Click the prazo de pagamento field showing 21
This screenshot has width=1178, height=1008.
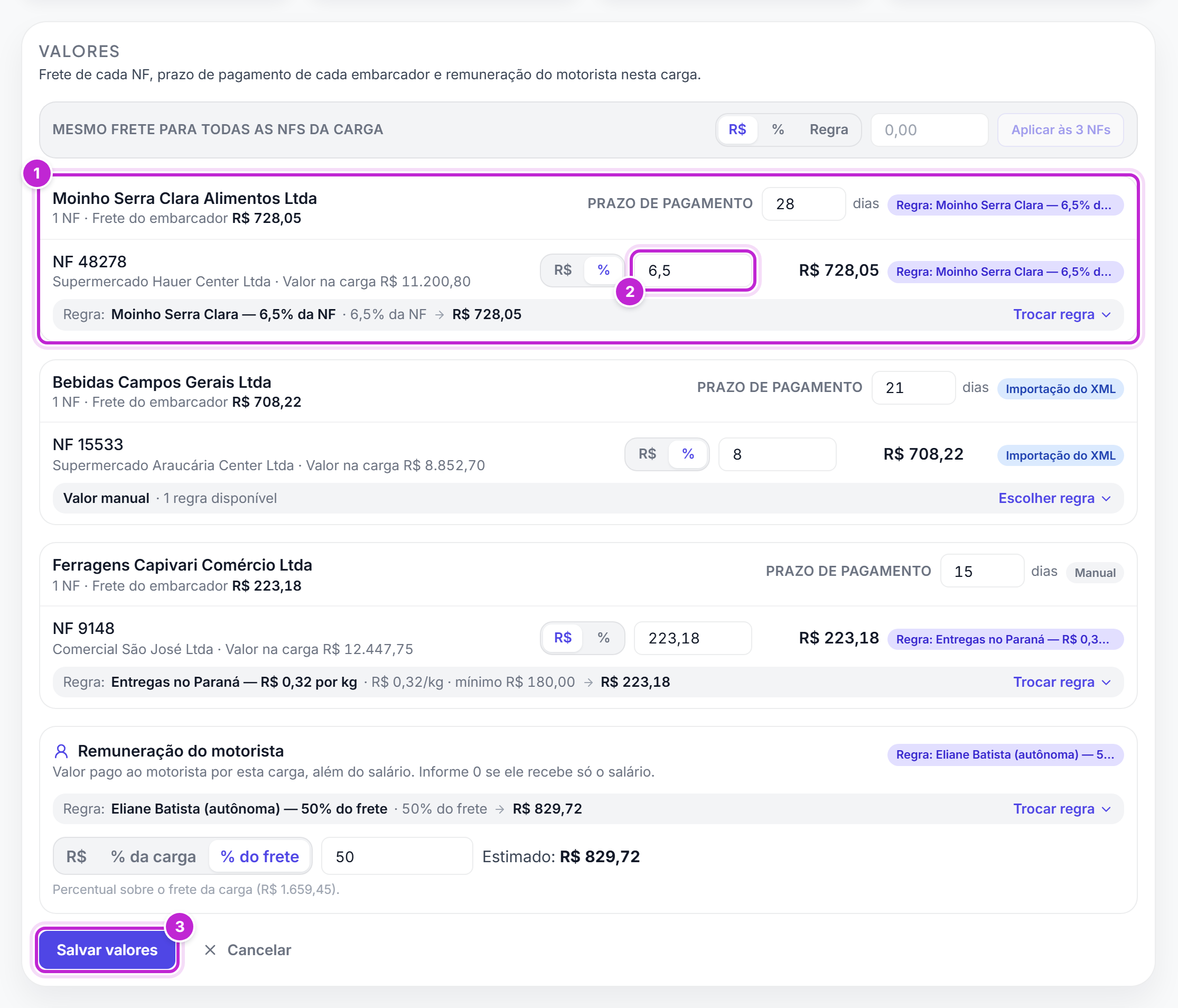pos(913,388)
